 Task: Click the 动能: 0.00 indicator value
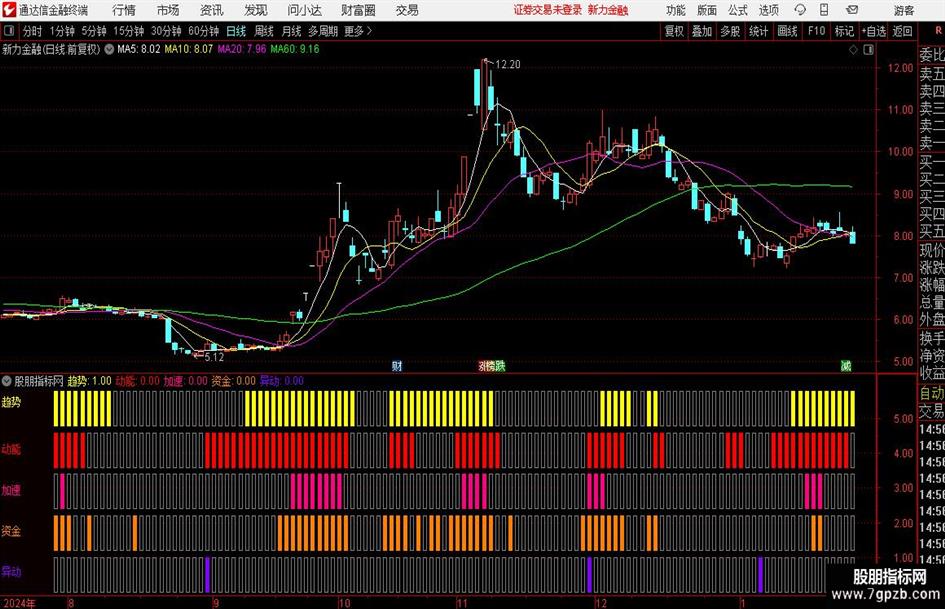click(137, 381)
